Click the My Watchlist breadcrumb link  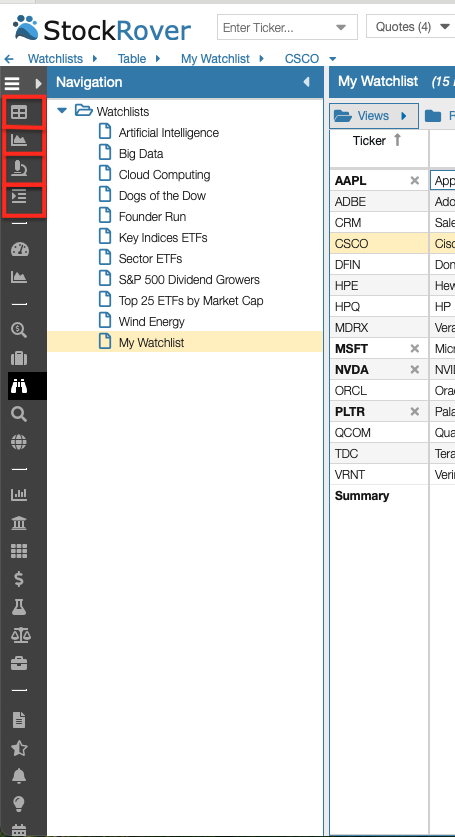point(215,59)
